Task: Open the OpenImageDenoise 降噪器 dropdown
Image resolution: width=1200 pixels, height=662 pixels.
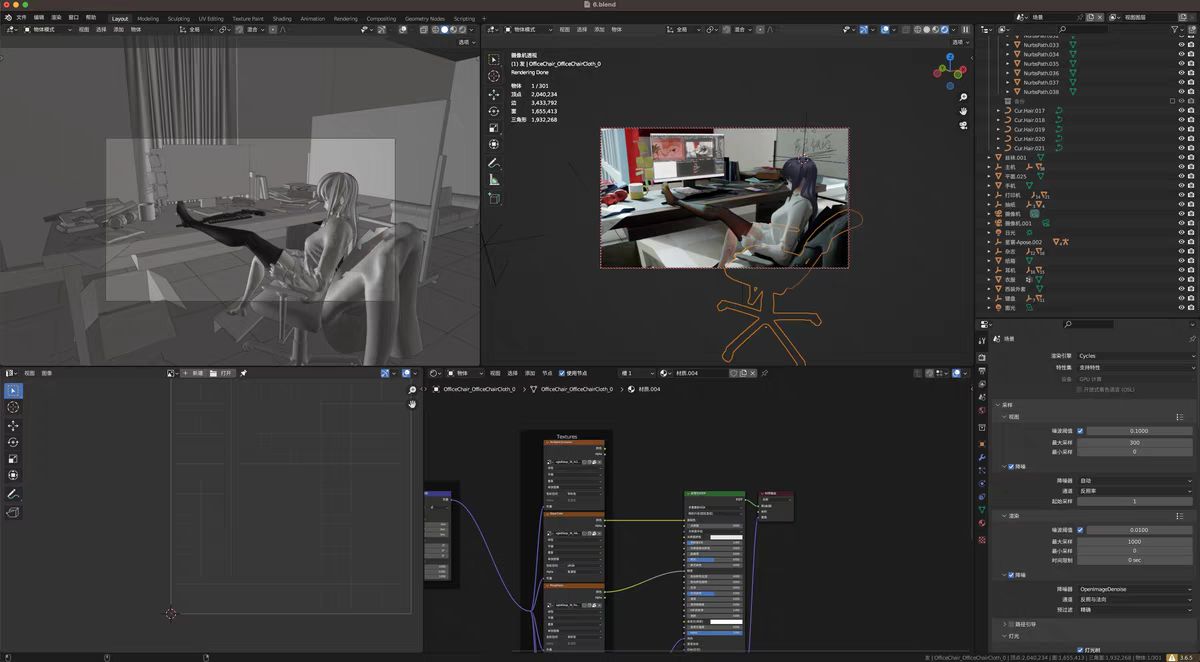Action: coord(1134,589)
